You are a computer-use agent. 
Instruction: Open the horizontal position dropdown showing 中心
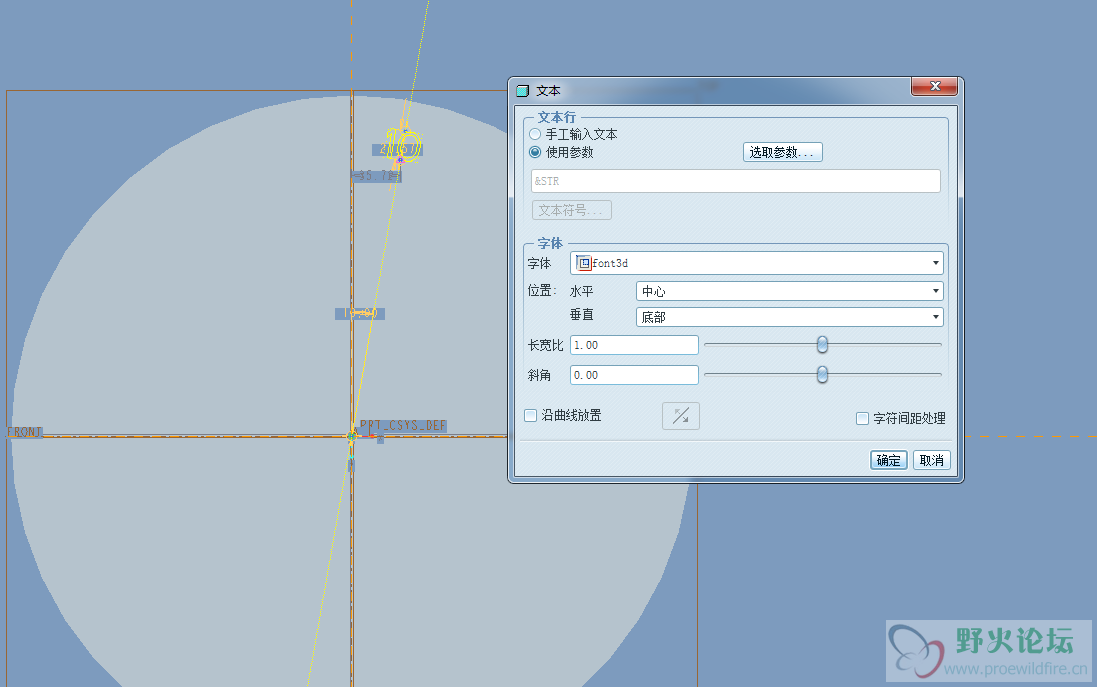[789, 291]
